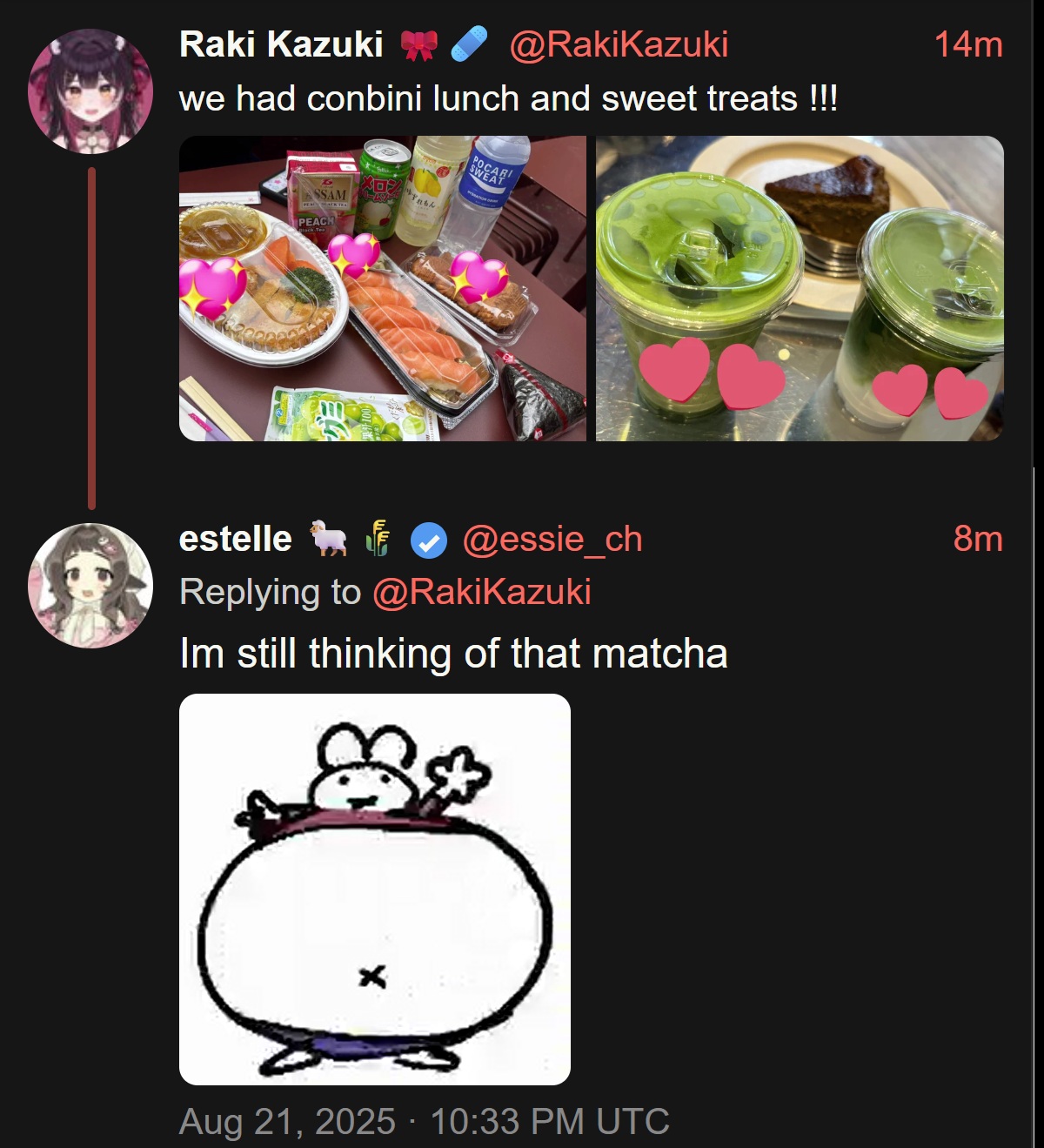Click the thread connector line between posts
Screen dimensions: 1044x1148
tap(91, 339)
